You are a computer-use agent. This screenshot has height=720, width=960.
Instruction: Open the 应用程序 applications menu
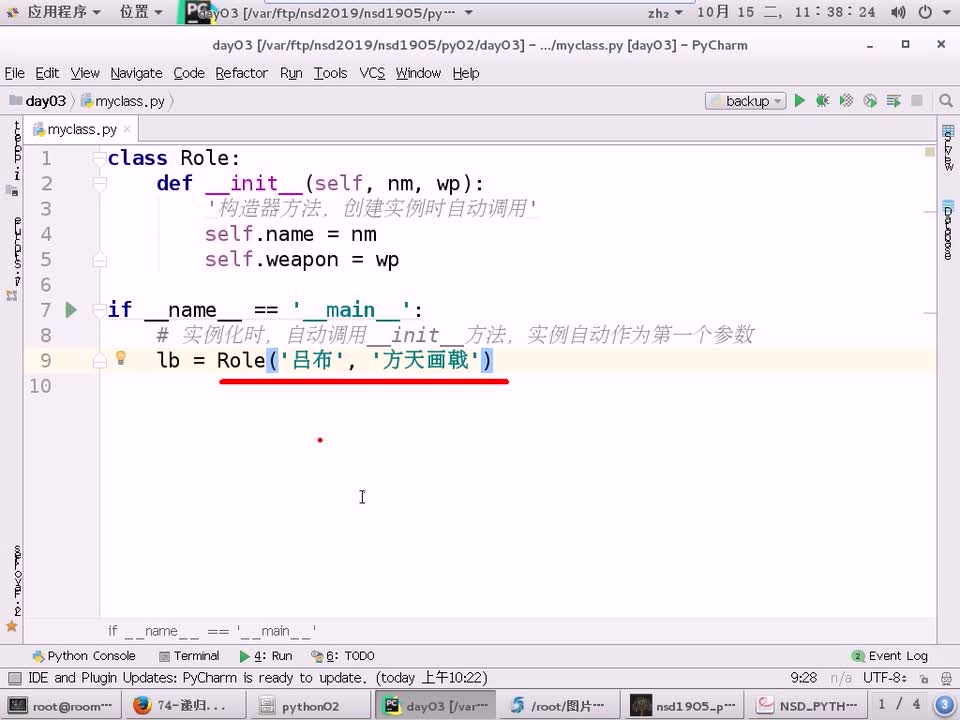pos(64,12)
